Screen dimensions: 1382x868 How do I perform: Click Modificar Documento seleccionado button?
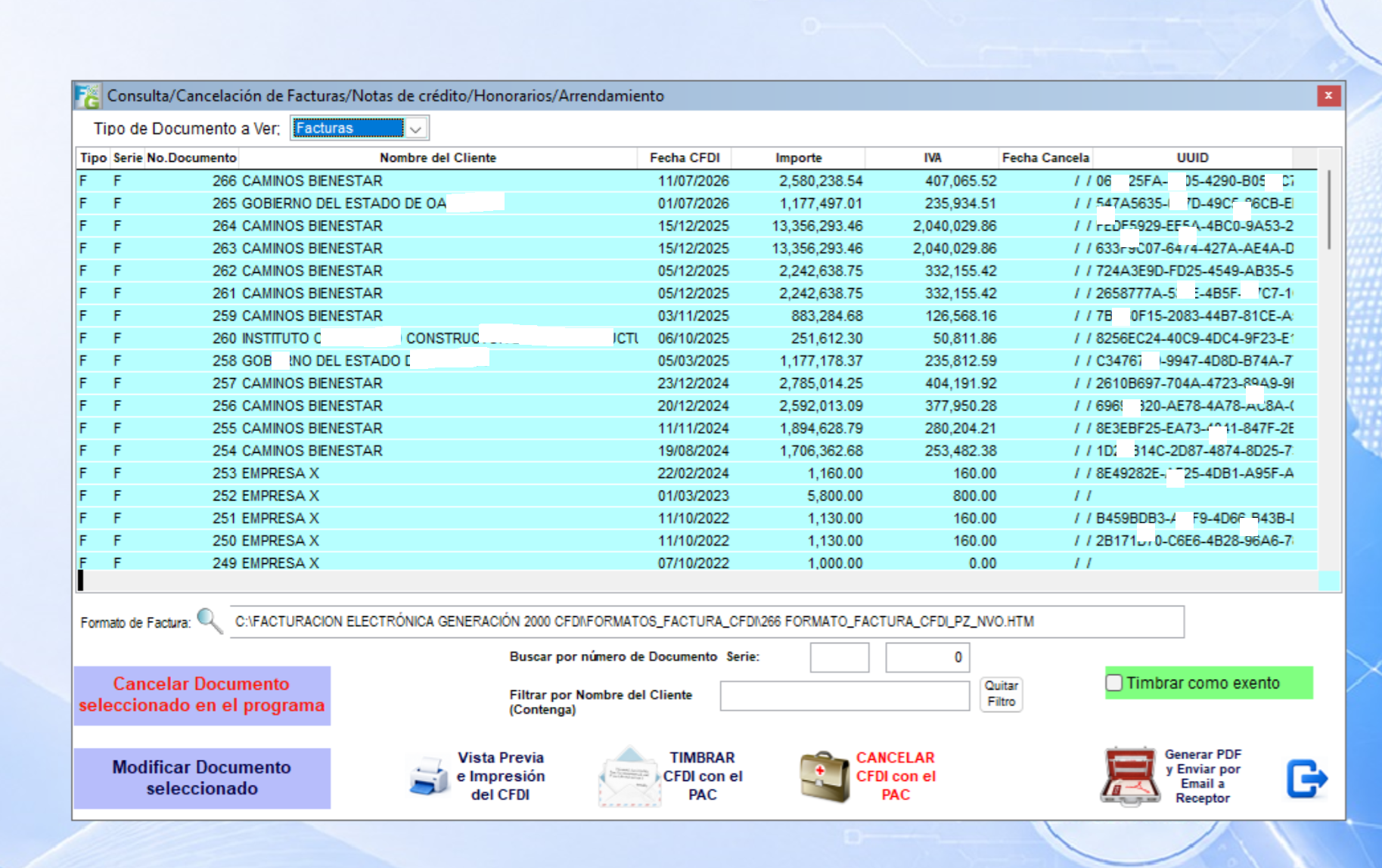202,778
